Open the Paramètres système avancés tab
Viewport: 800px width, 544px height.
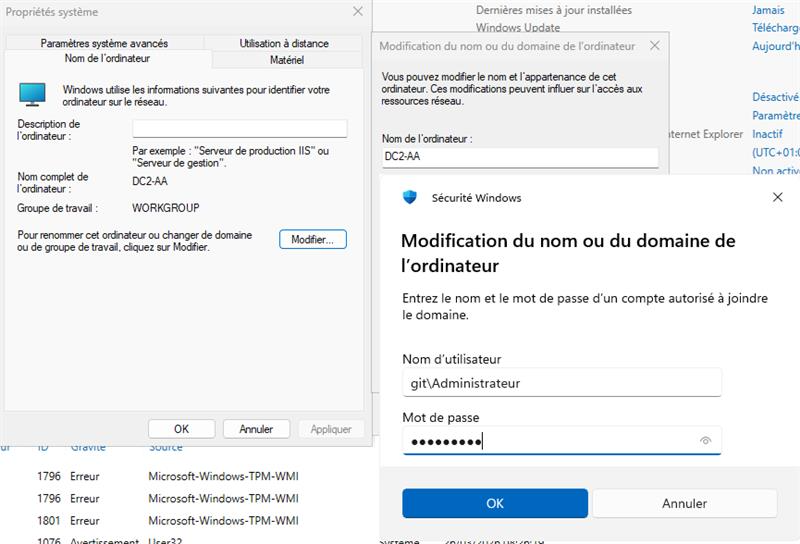(x=104, y=43)
